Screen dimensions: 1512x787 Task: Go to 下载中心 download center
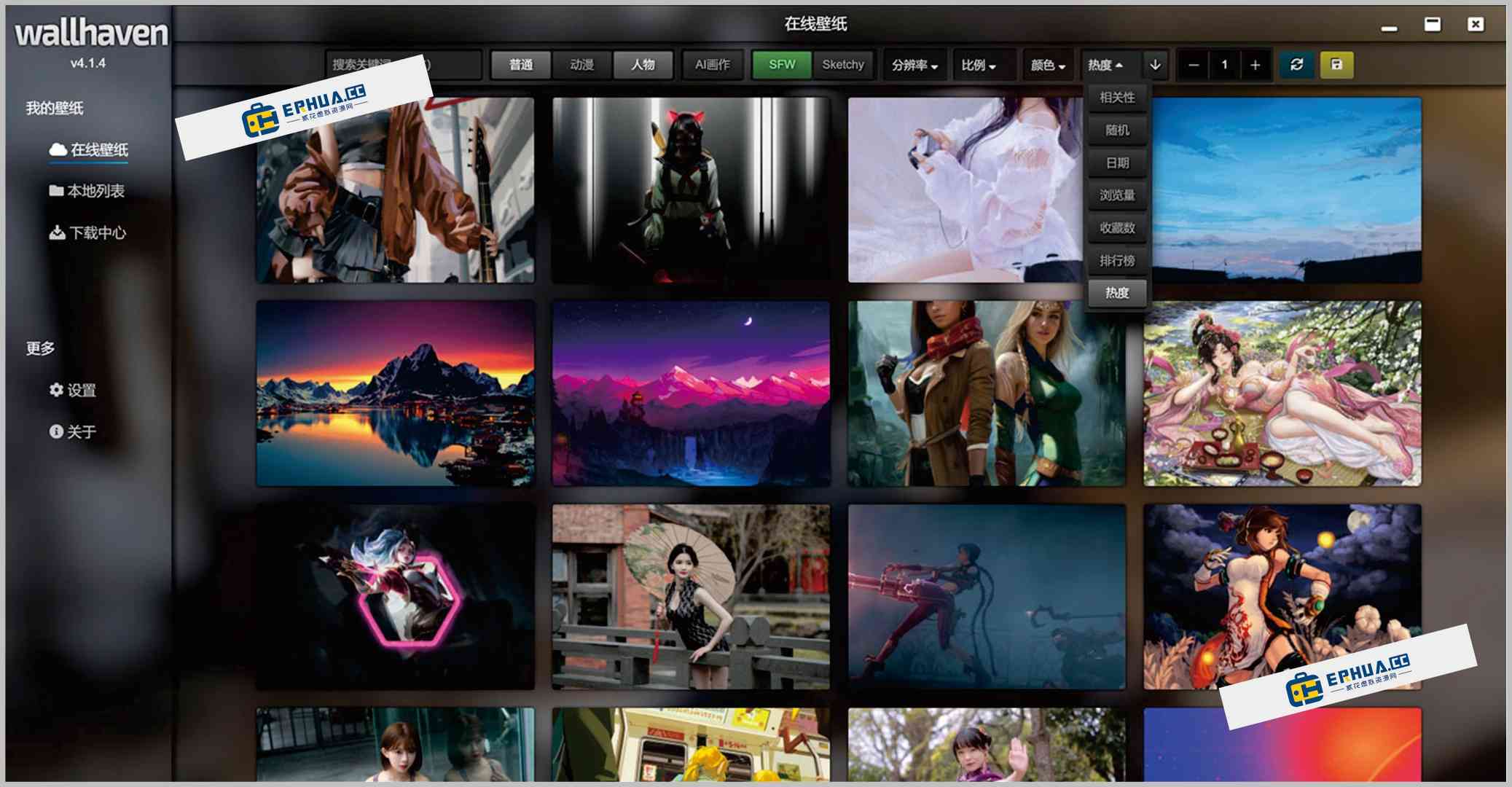[87, 232]
